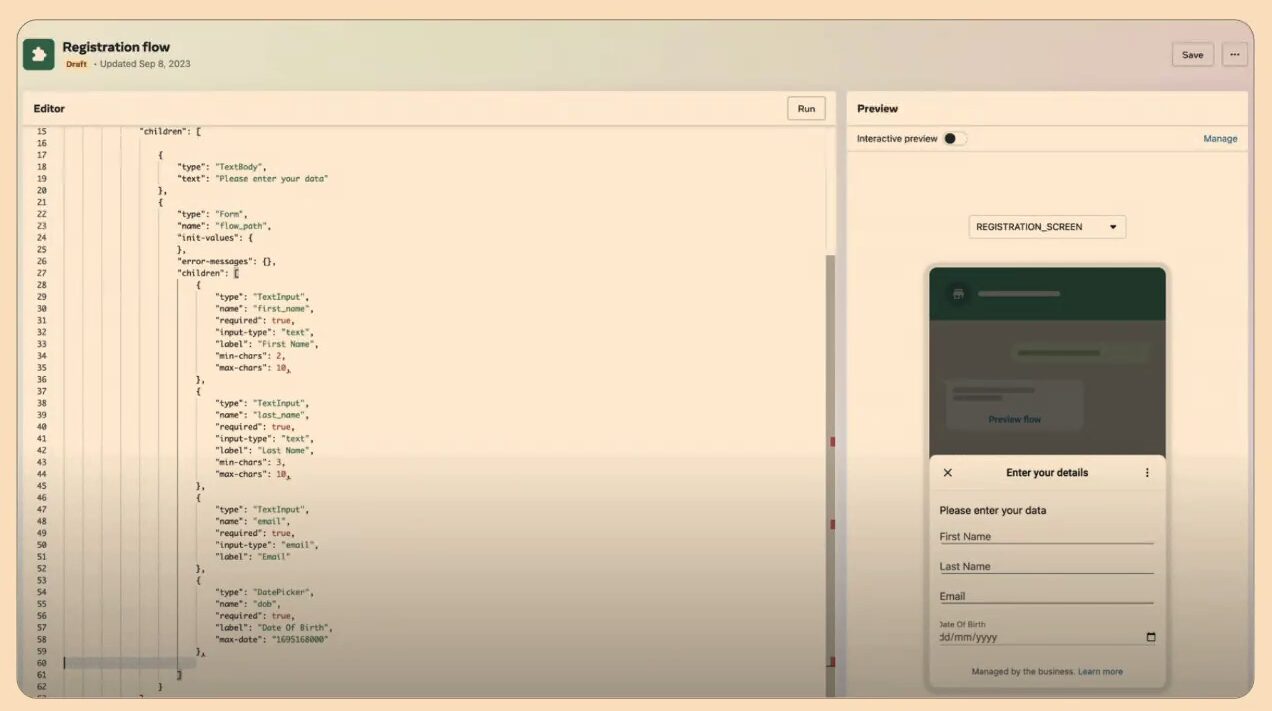Click the calendar icon in Date Of Birth
1272x711 pixels.
tap(1150, 637)
